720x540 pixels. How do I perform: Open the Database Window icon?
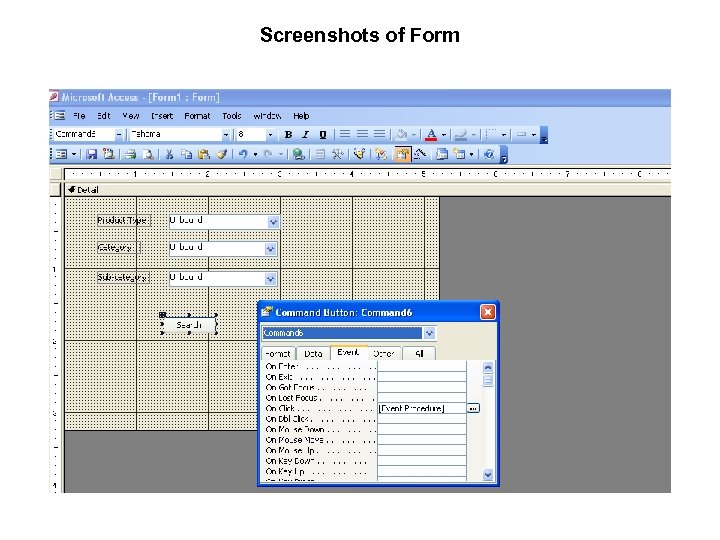point(442,154)
